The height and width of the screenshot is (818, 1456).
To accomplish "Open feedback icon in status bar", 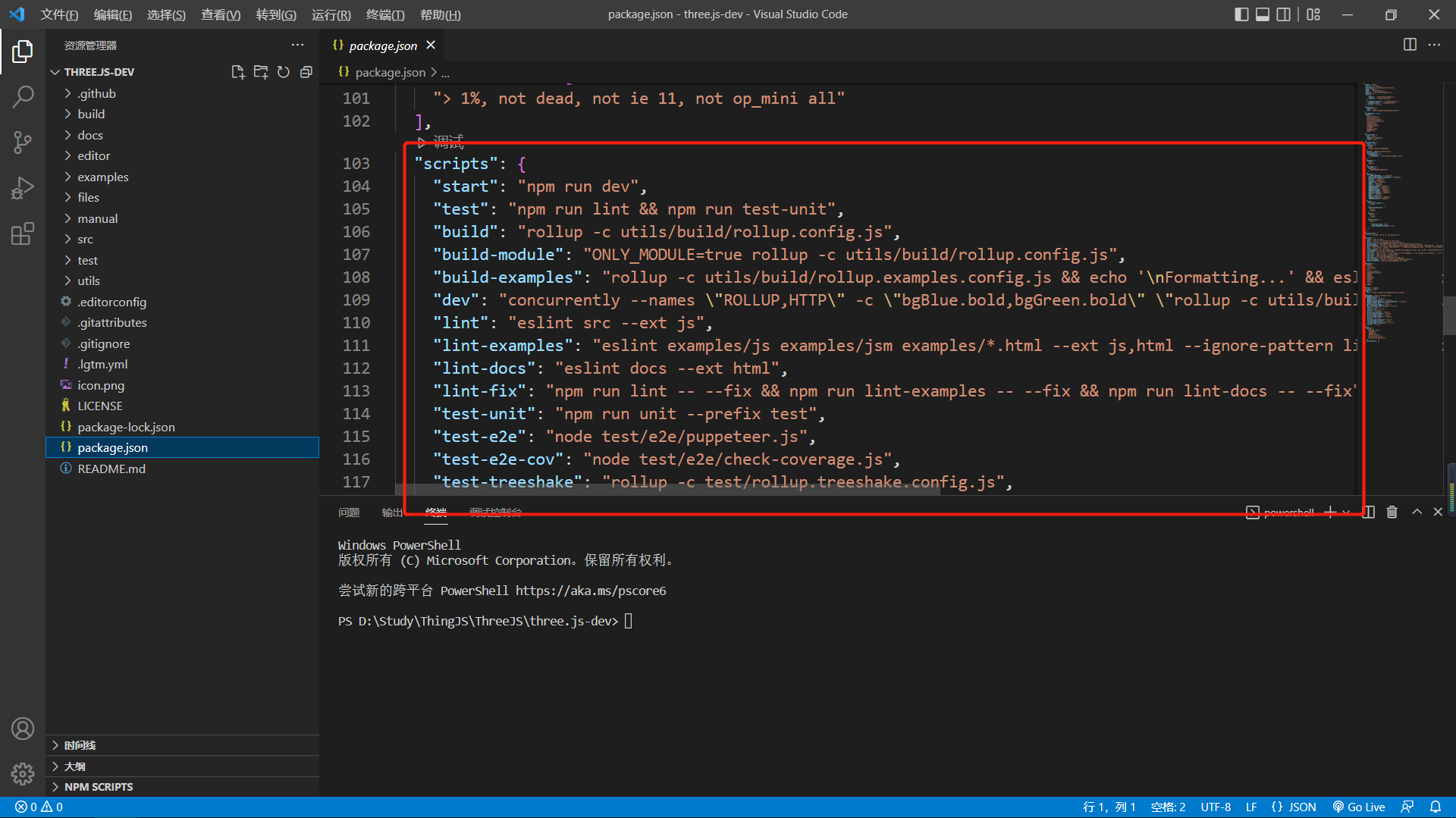I will [1407, 807].
